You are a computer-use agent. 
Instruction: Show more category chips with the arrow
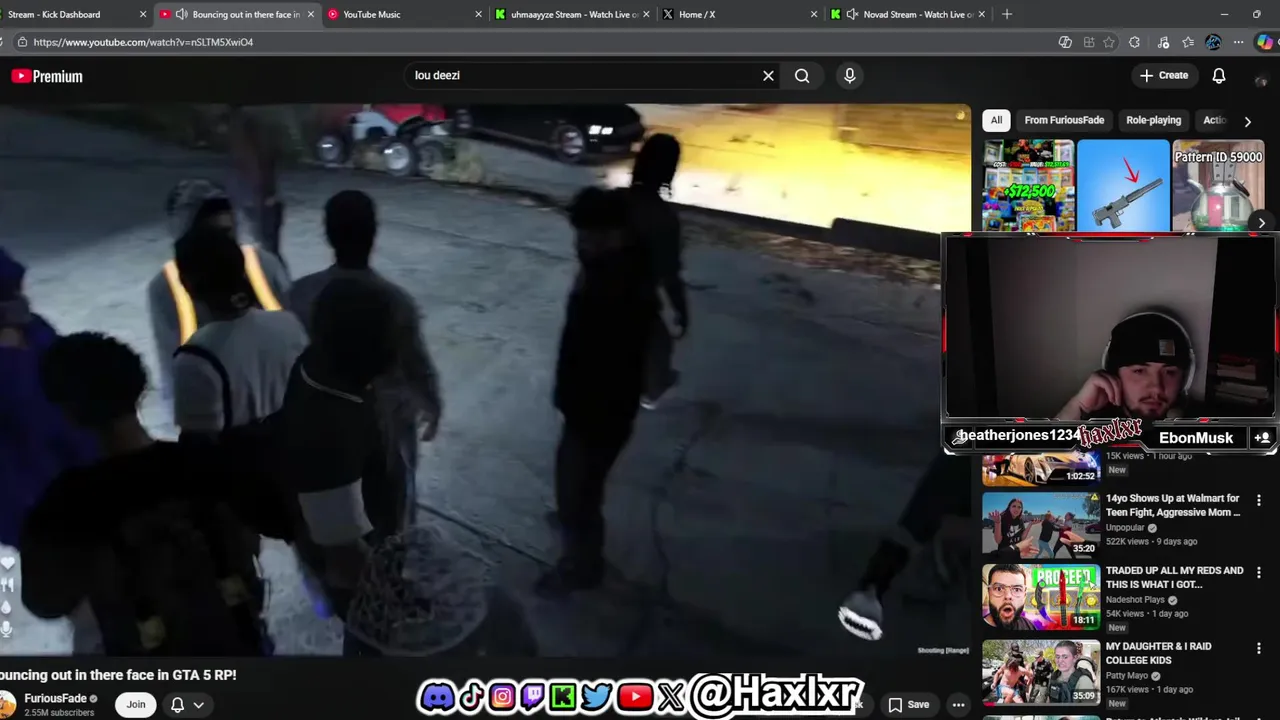1247,121
